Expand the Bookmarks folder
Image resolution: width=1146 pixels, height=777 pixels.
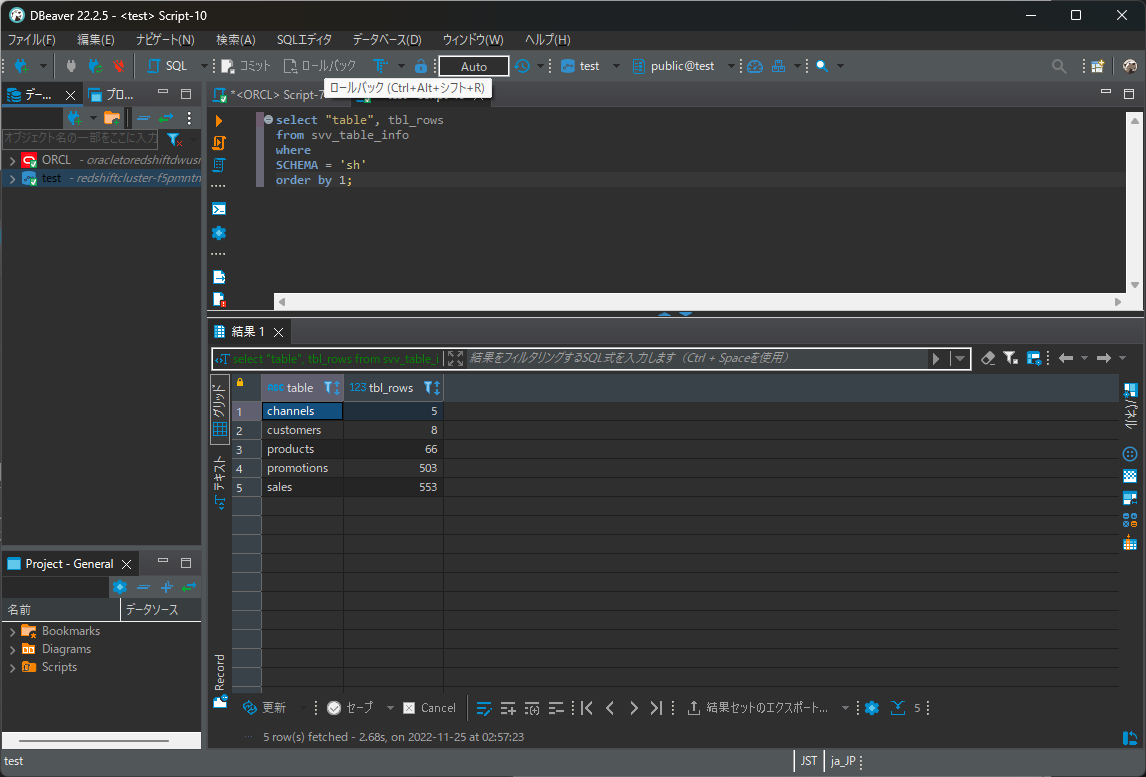click(12, 631)
